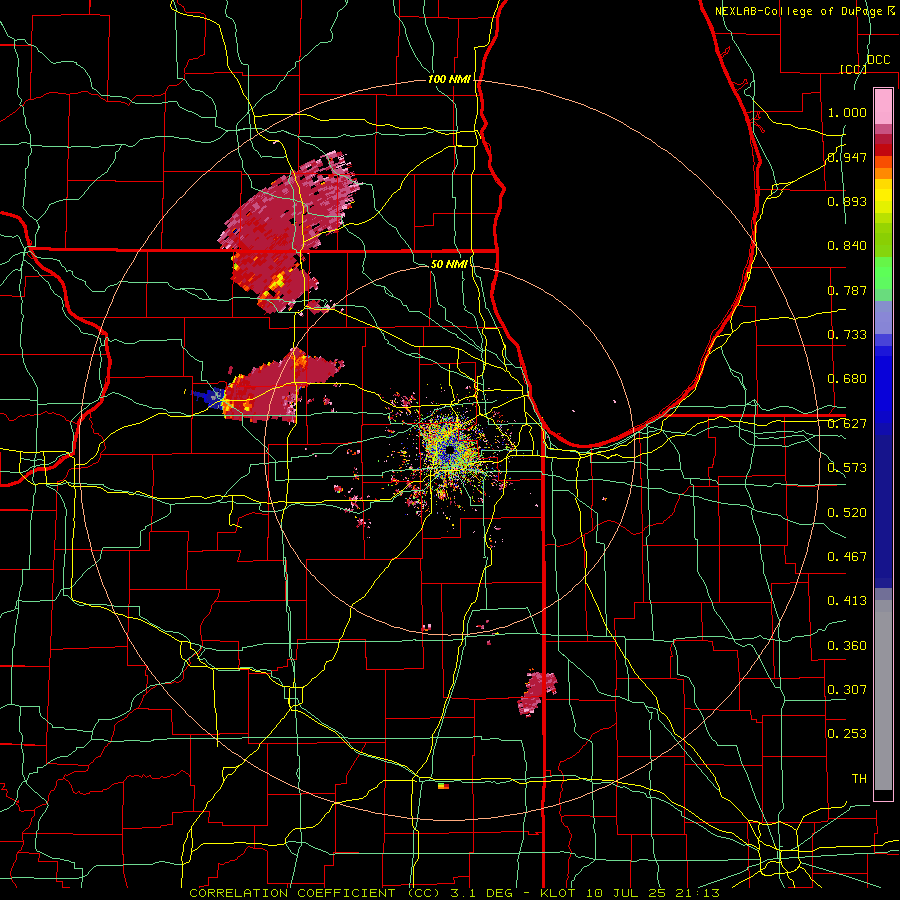
Task: Select the 0.573 scale value
Action: (847, 468)
